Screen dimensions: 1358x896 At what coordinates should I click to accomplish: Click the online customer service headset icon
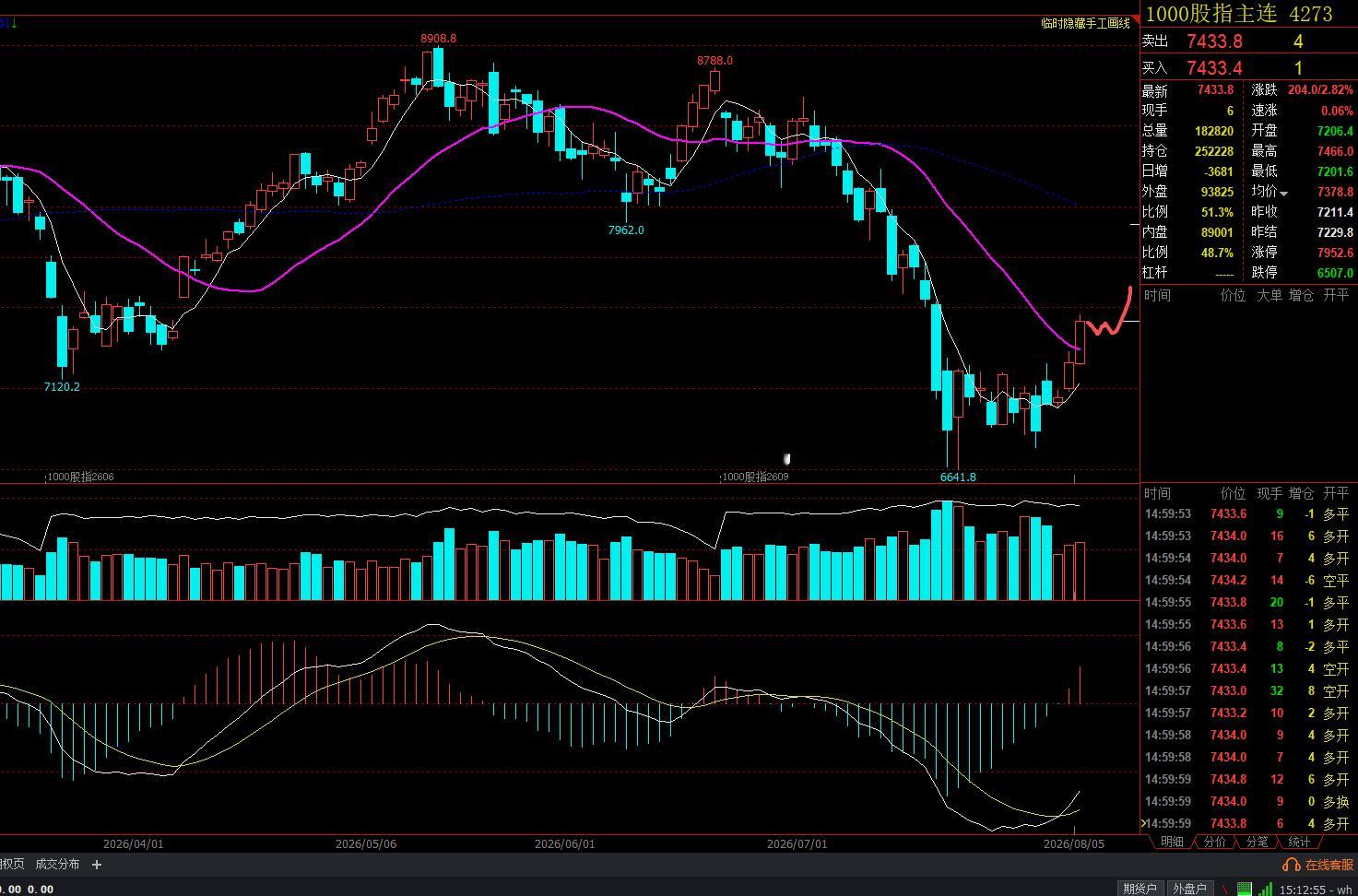1292,865
